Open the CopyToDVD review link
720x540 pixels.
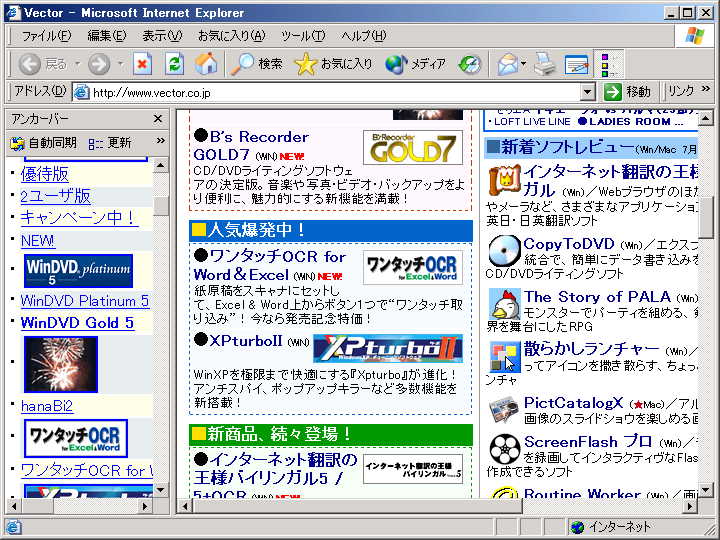click(568, 244)
